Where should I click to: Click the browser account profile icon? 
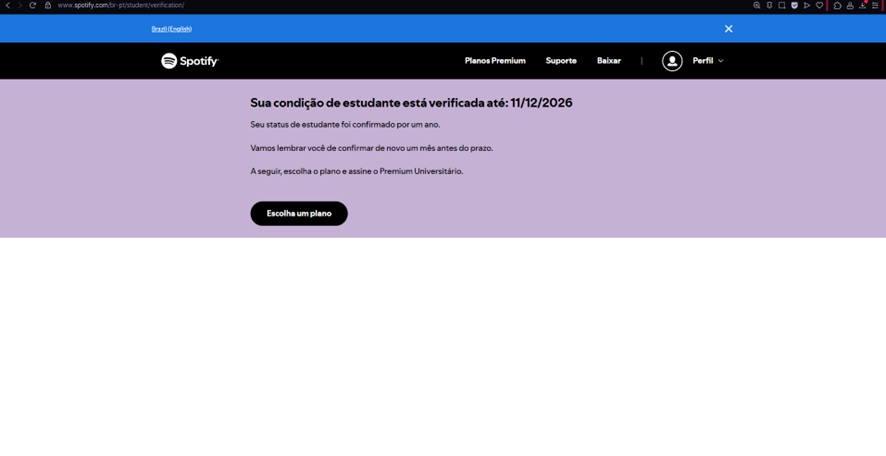(x=850, y=5)
